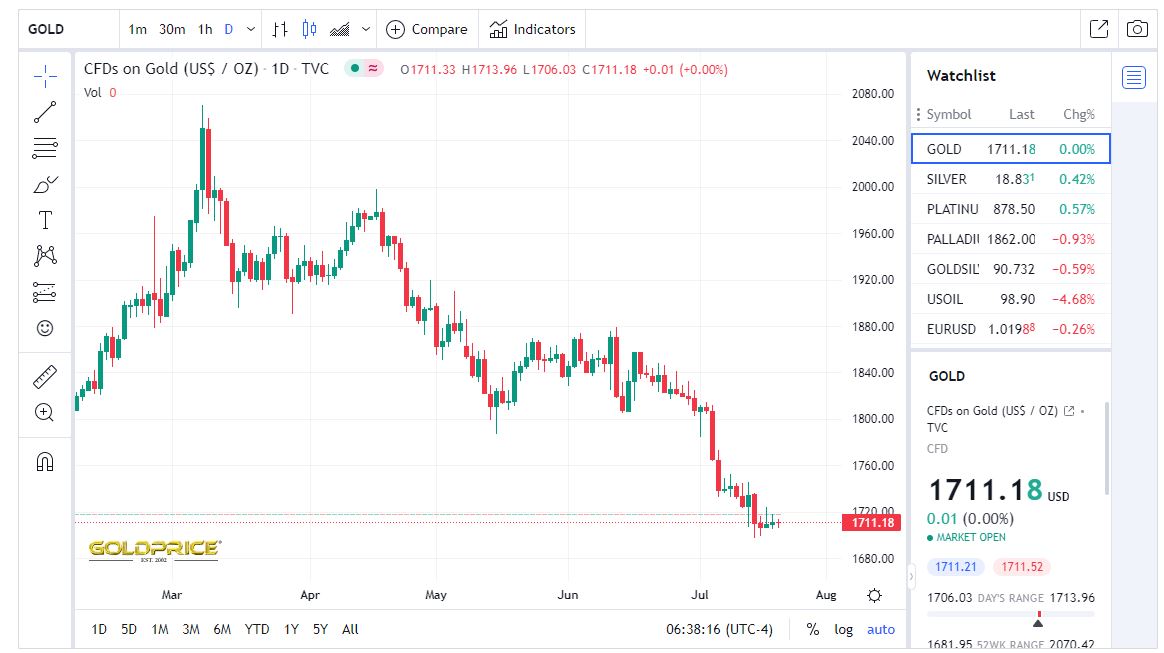Select the trend line drawing tool
This screenshot has height=653, width=1164.
pos(45,112)
